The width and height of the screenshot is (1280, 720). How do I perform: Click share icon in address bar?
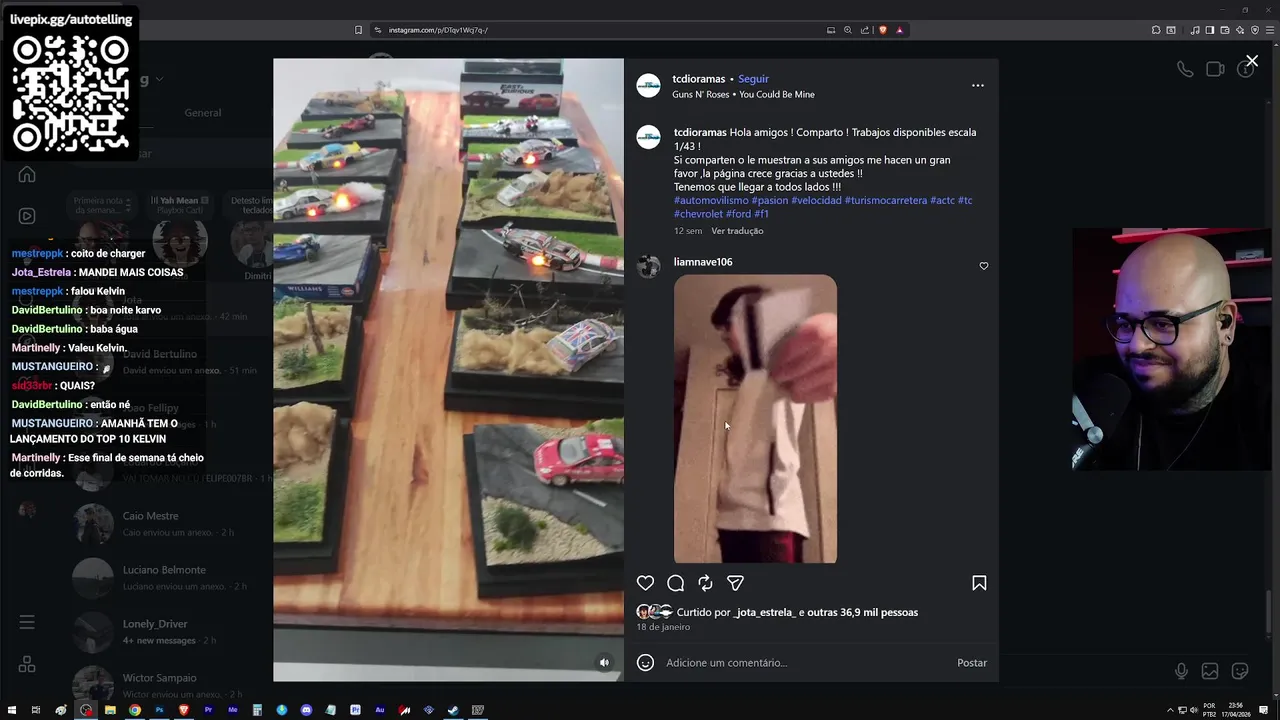tap(865, 30)
